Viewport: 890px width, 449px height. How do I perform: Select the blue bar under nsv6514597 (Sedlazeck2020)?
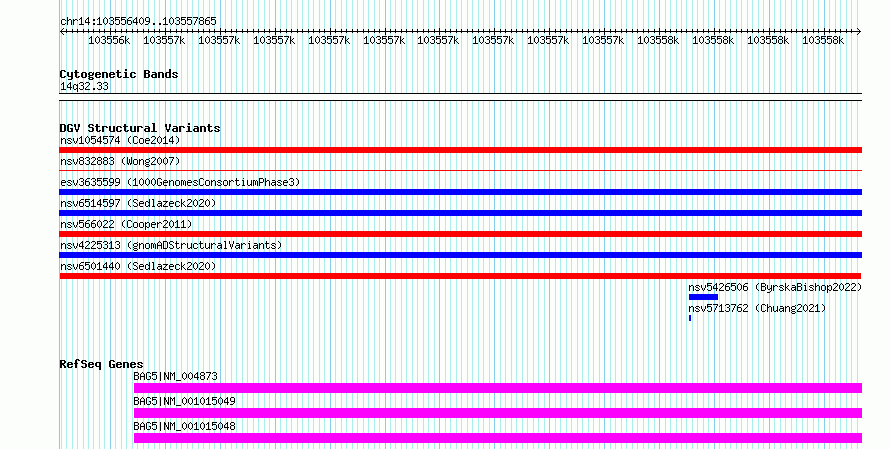click(460, 213)
